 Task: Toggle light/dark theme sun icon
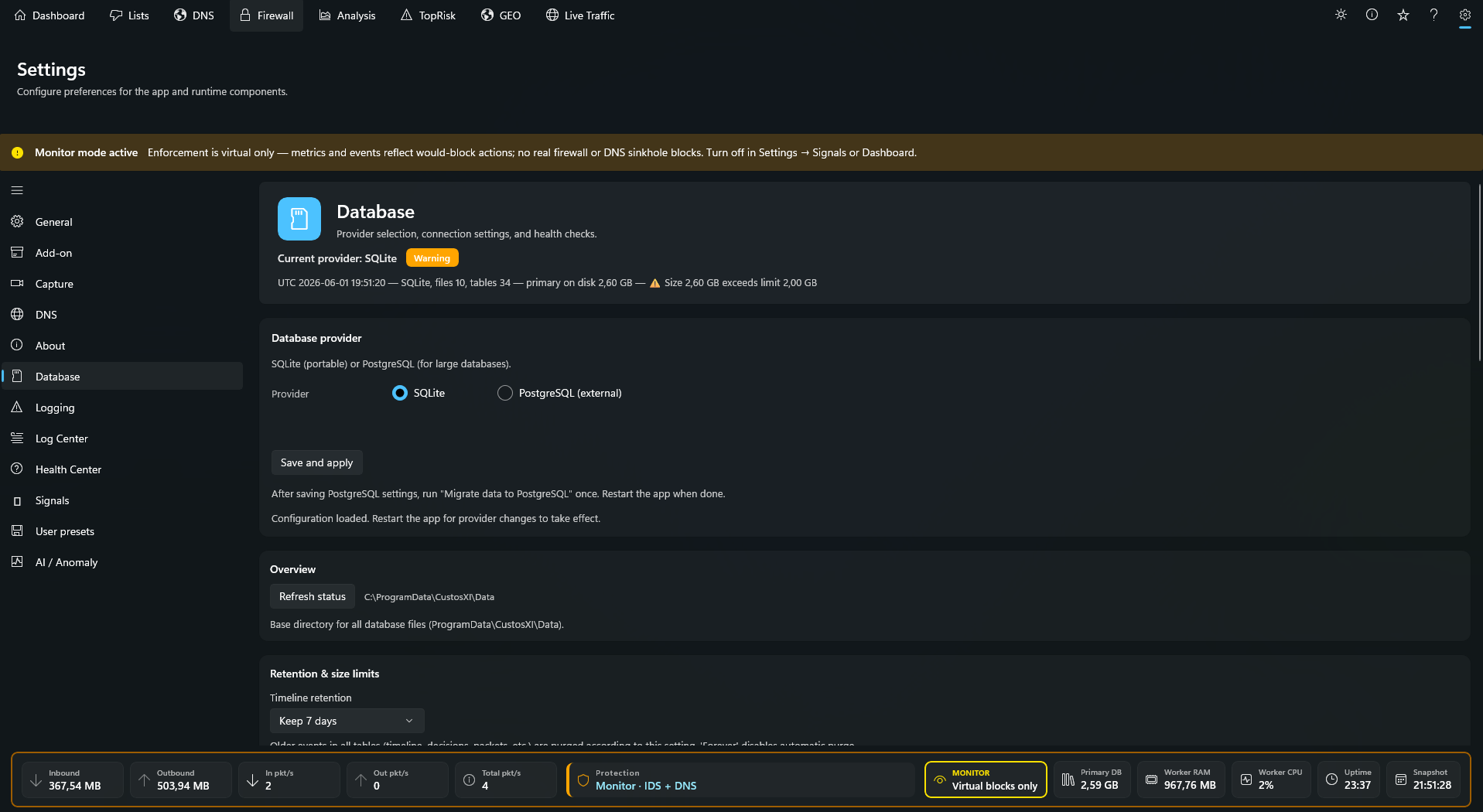[x=1341, y=15]
